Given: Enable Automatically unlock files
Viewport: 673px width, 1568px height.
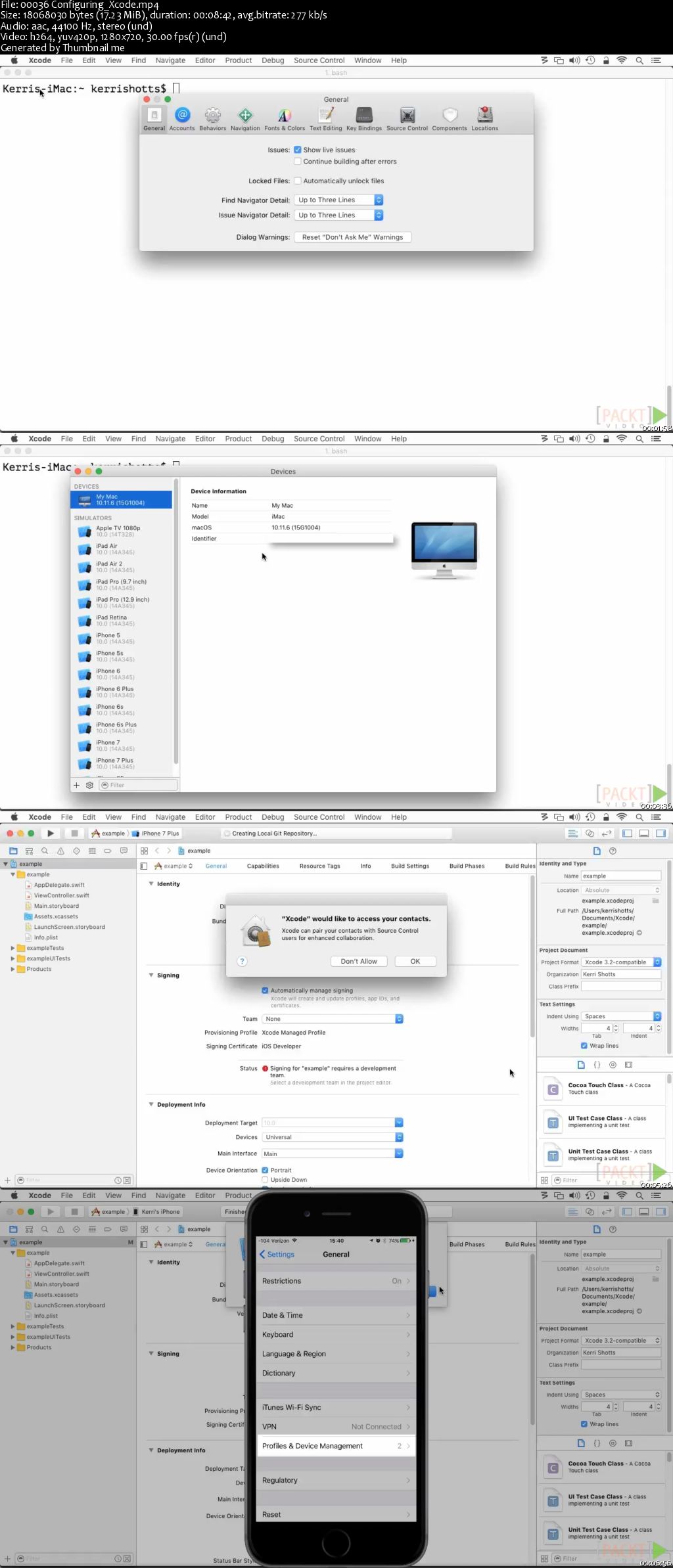Looking at the screenshot, I should [x=298, y=181].
